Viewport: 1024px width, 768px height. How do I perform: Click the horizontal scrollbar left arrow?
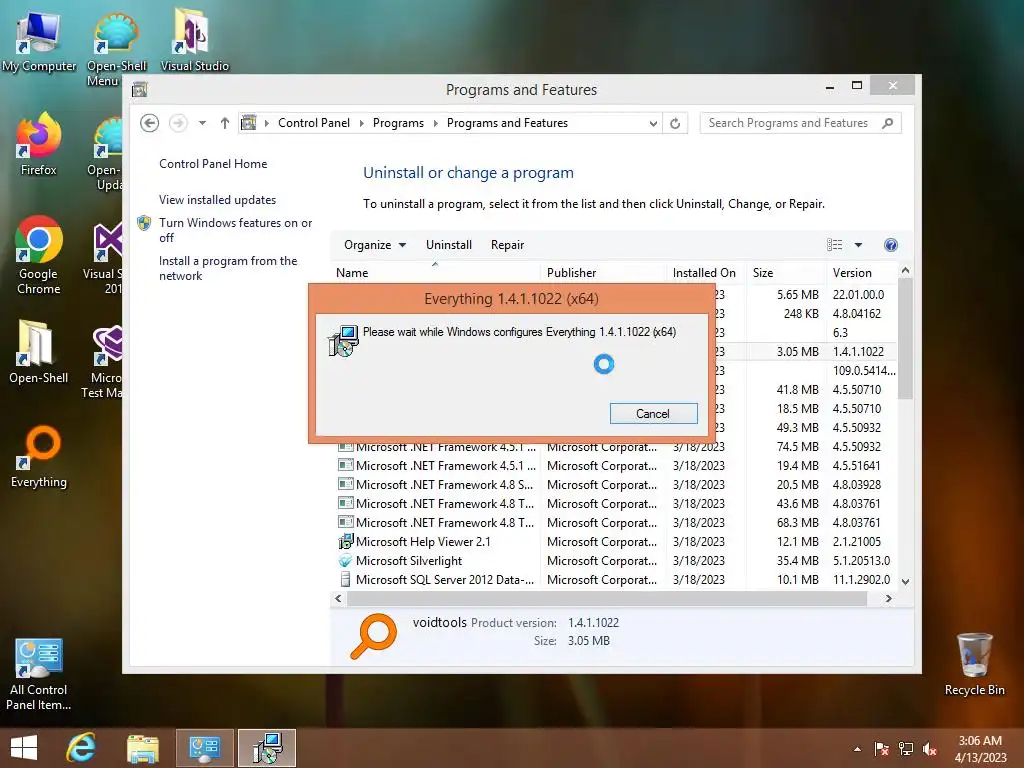(x=338, y=598)
